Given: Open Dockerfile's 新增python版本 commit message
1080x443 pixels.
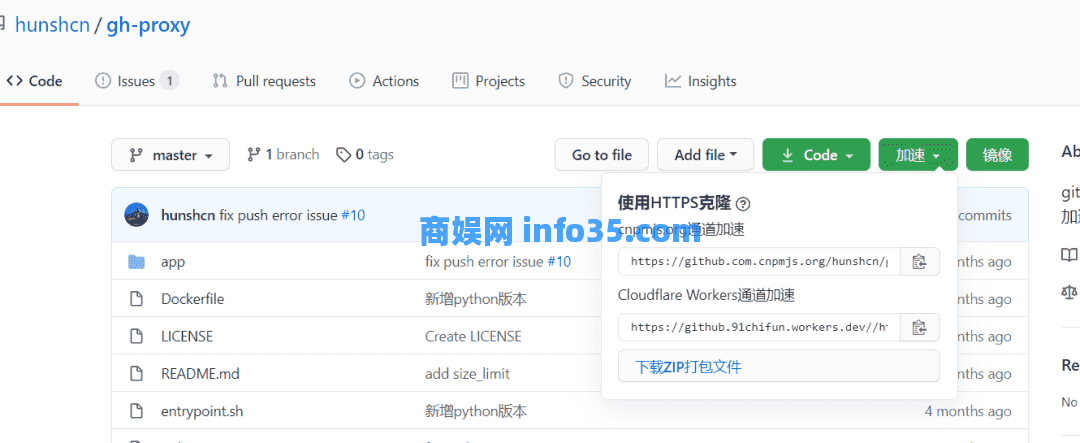Looking at the screenshot, I should [x=476, y=299].
